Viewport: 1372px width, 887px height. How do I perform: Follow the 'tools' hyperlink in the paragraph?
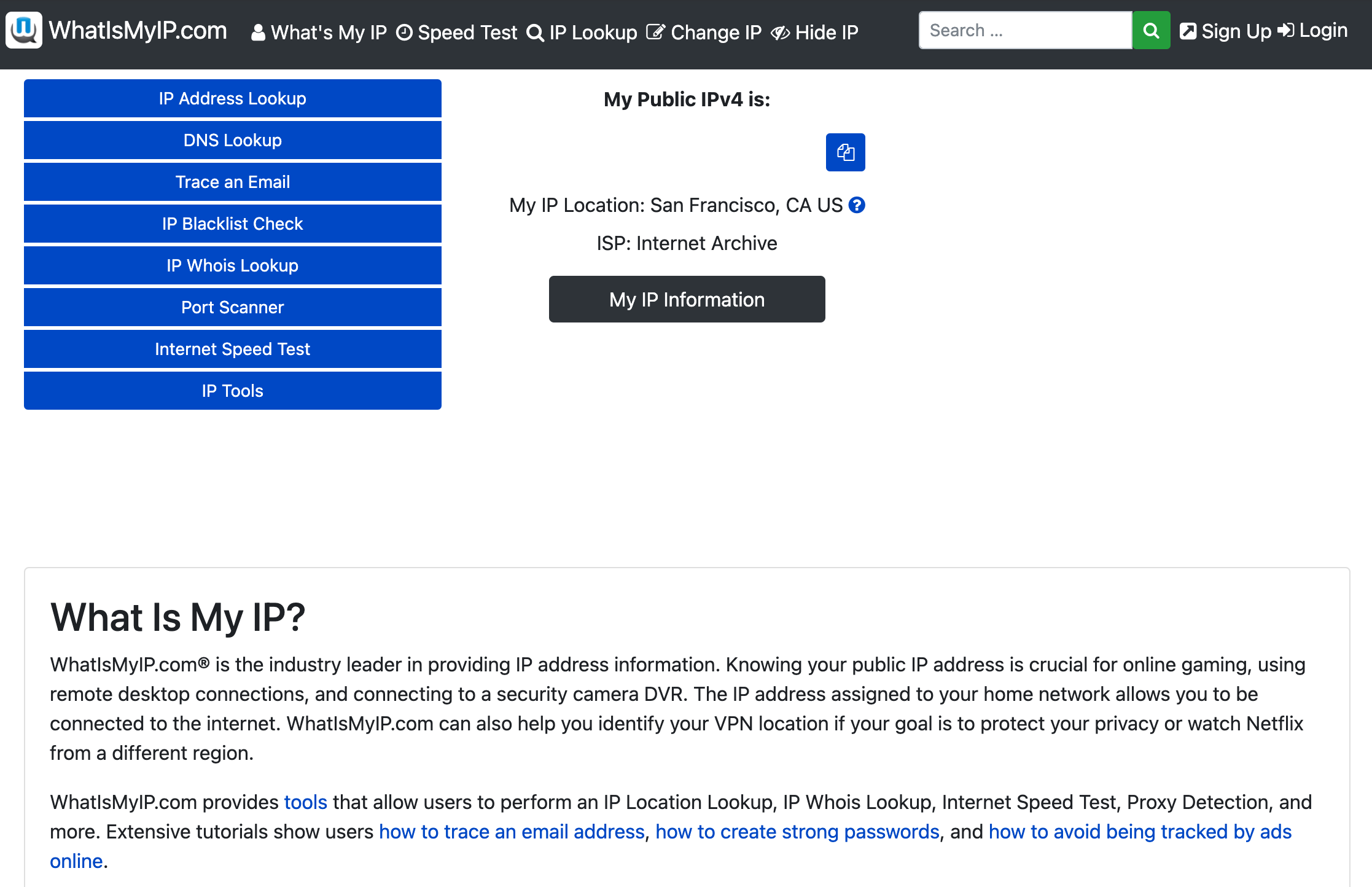305,802
